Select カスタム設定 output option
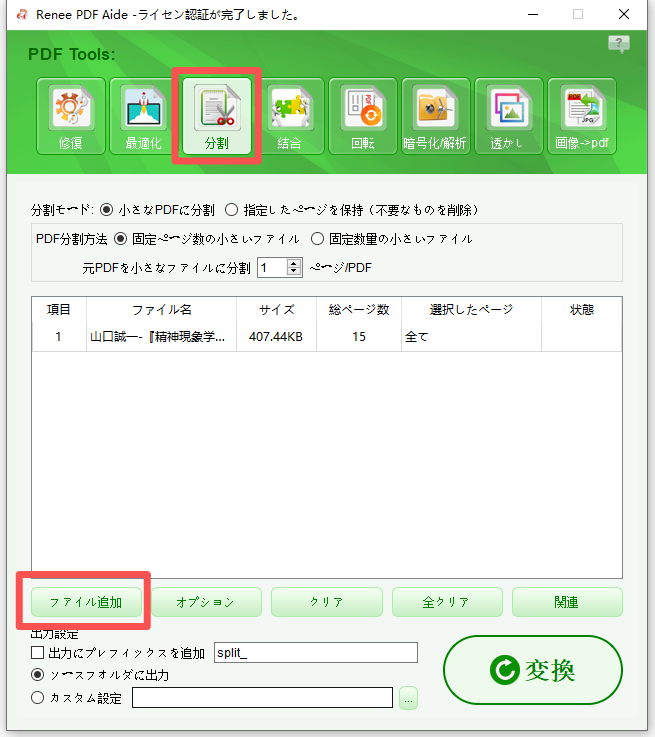 point(38,698)
